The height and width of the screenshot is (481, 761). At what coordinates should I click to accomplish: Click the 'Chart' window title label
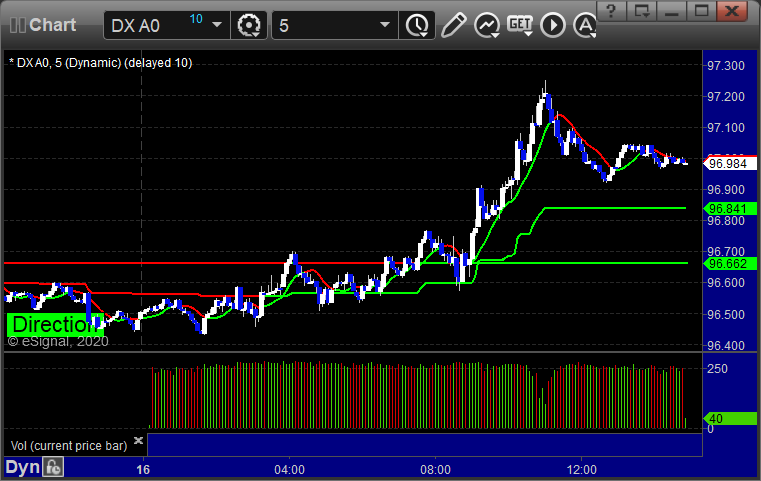52,25
